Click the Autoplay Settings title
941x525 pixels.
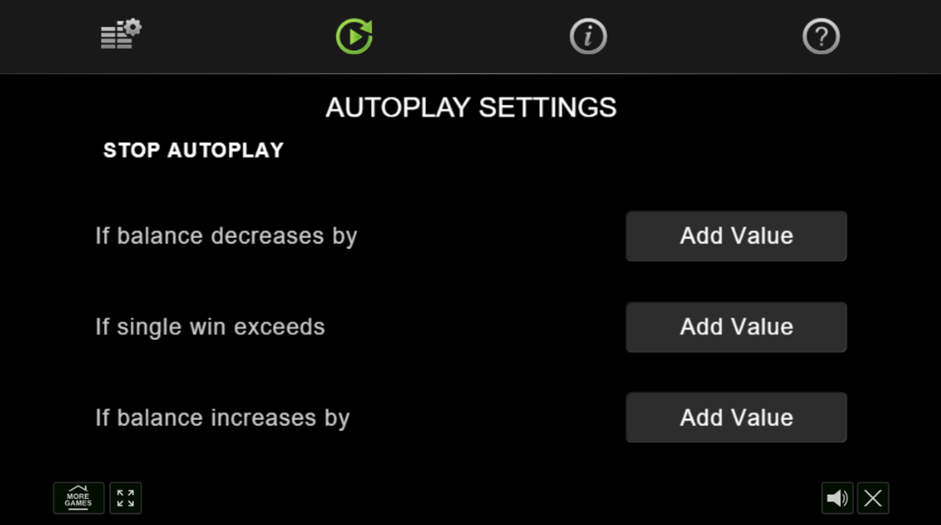pos(471,108)
